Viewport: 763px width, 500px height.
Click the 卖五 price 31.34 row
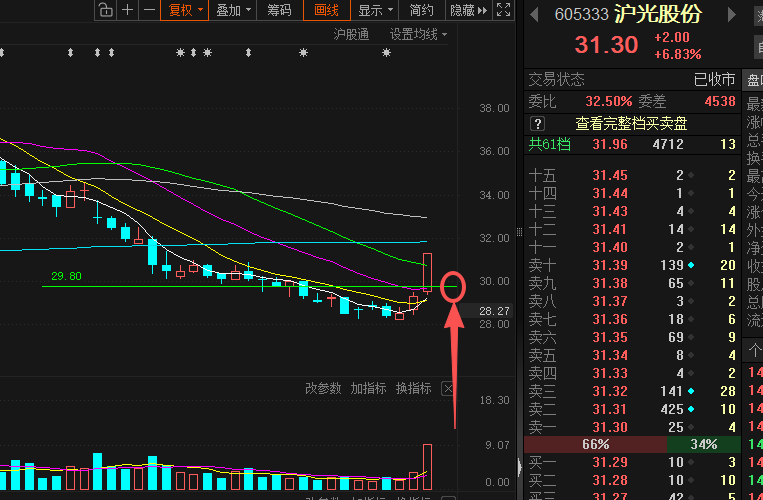coord(632,355)
